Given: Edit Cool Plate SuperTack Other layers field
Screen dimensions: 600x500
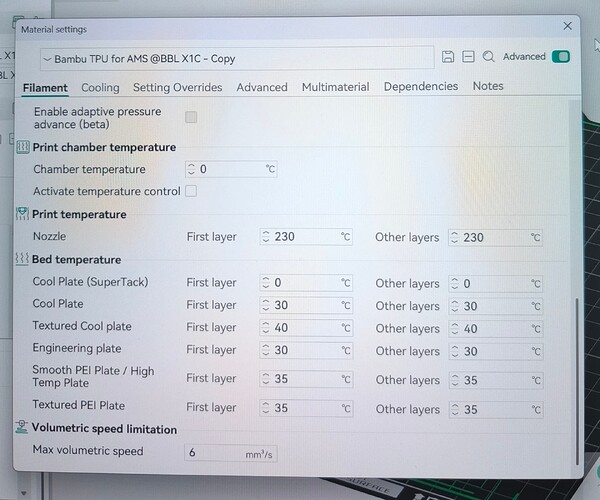Looking at the screenshot, I should (x=495, y=283).
